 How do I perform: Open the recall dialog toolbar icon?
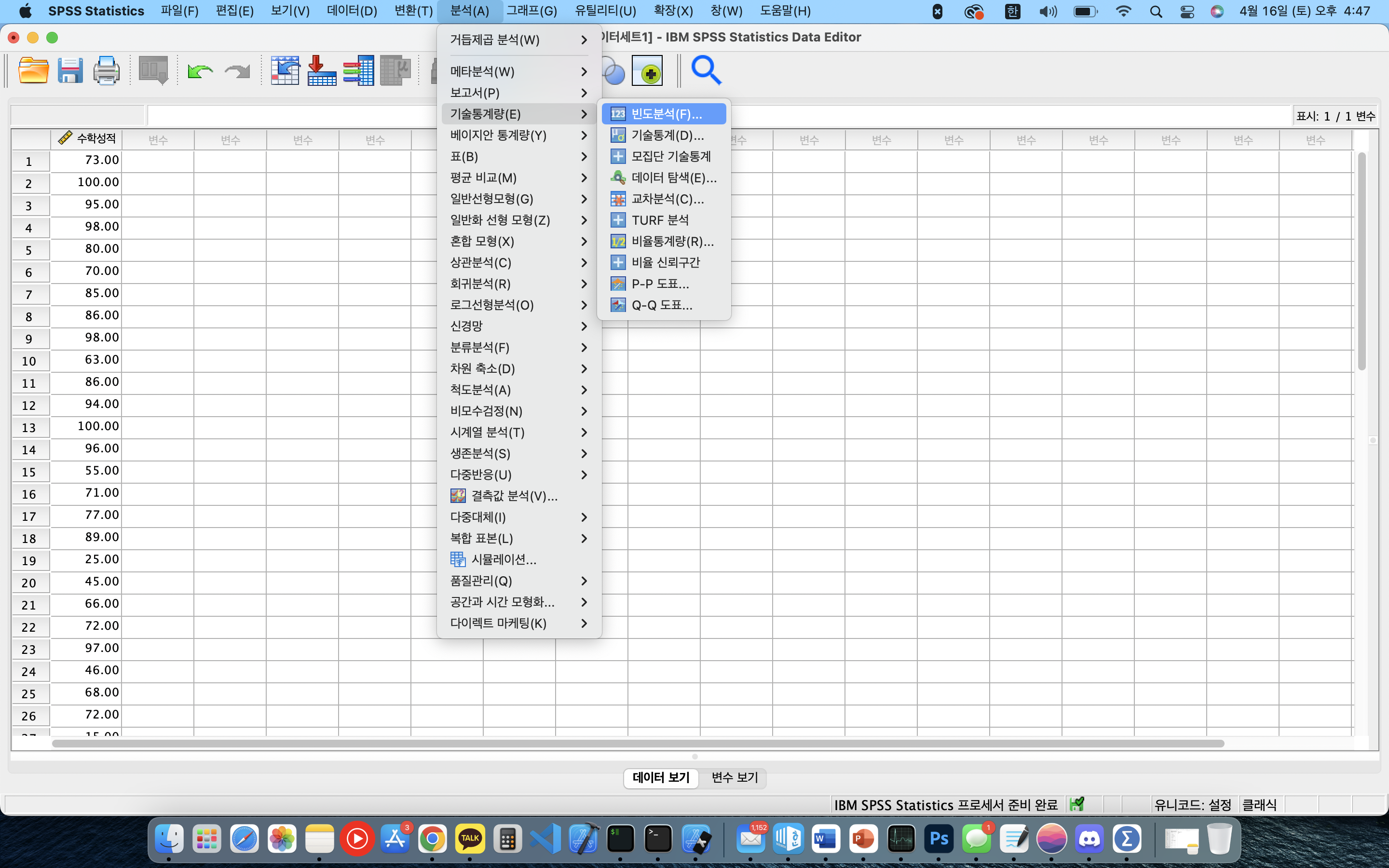(153, 70)
